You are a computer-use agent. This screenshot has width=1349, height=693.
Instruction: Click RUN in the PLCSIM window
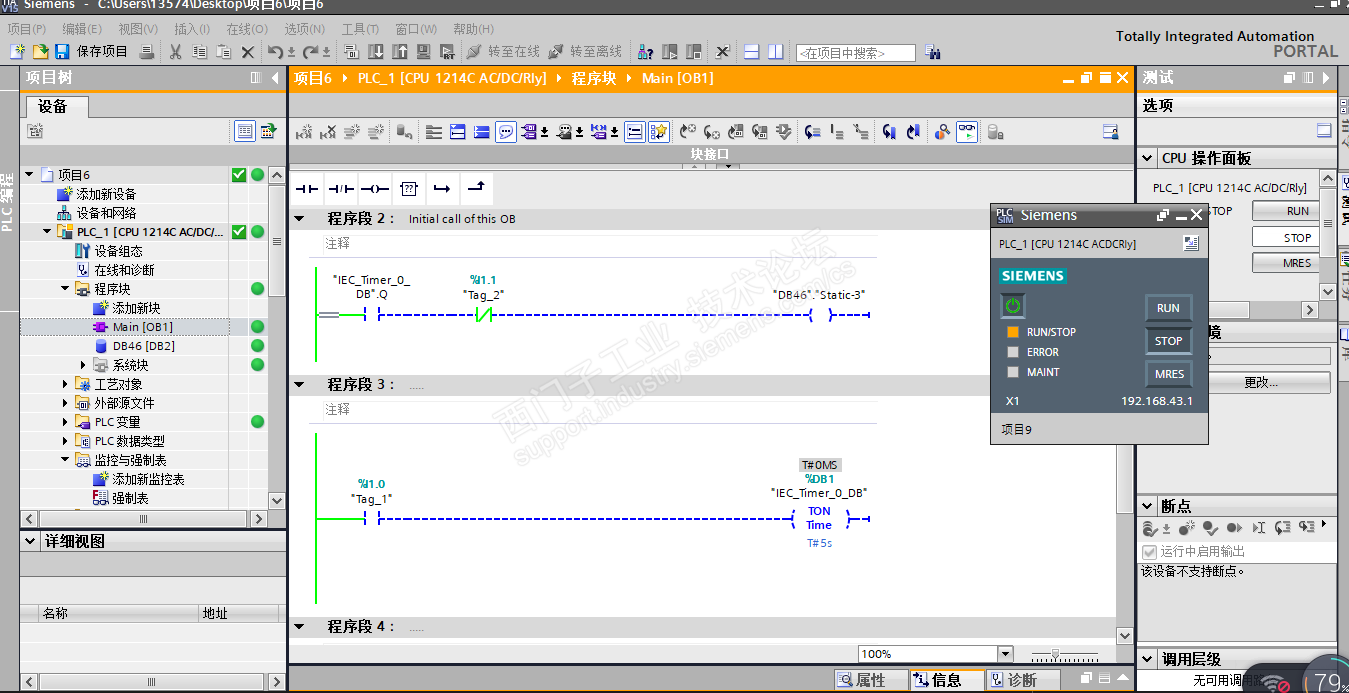click(x=1168, y=308)
